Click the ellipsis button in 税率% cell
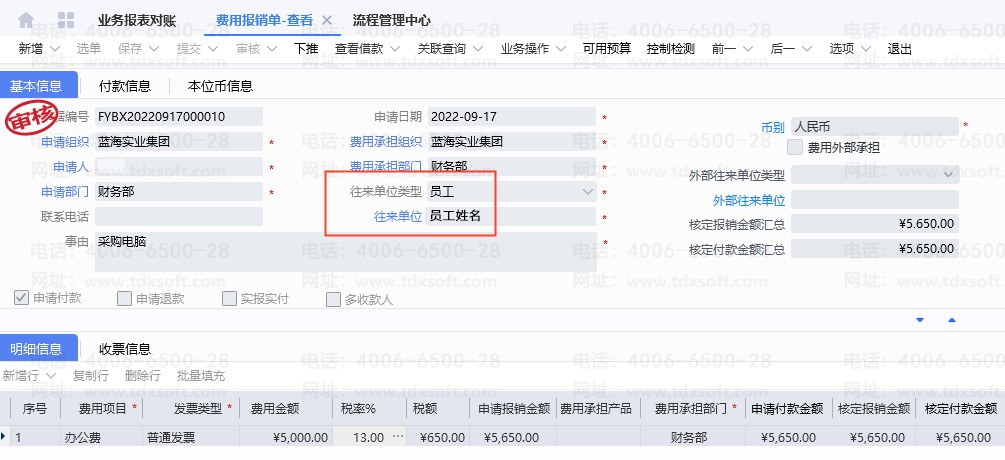The height and width of the screenshot is (460, 1005). [398, 437]
